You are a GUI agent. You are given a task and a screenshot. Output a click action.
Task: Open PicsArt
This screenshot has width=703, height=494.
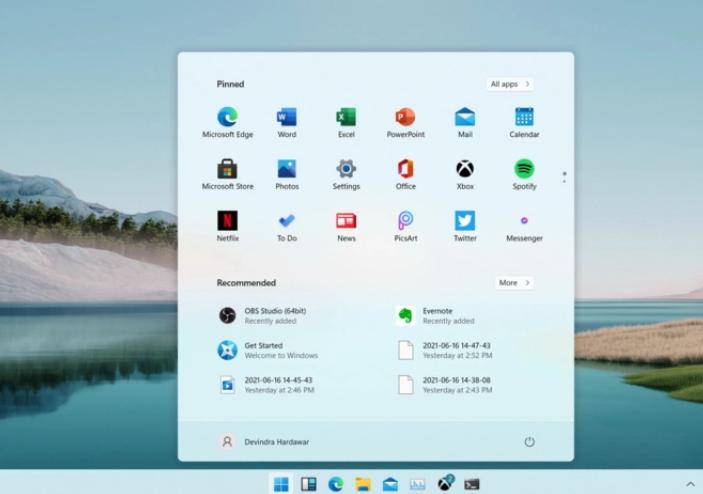pyautogui.click(x=405, y=226)
